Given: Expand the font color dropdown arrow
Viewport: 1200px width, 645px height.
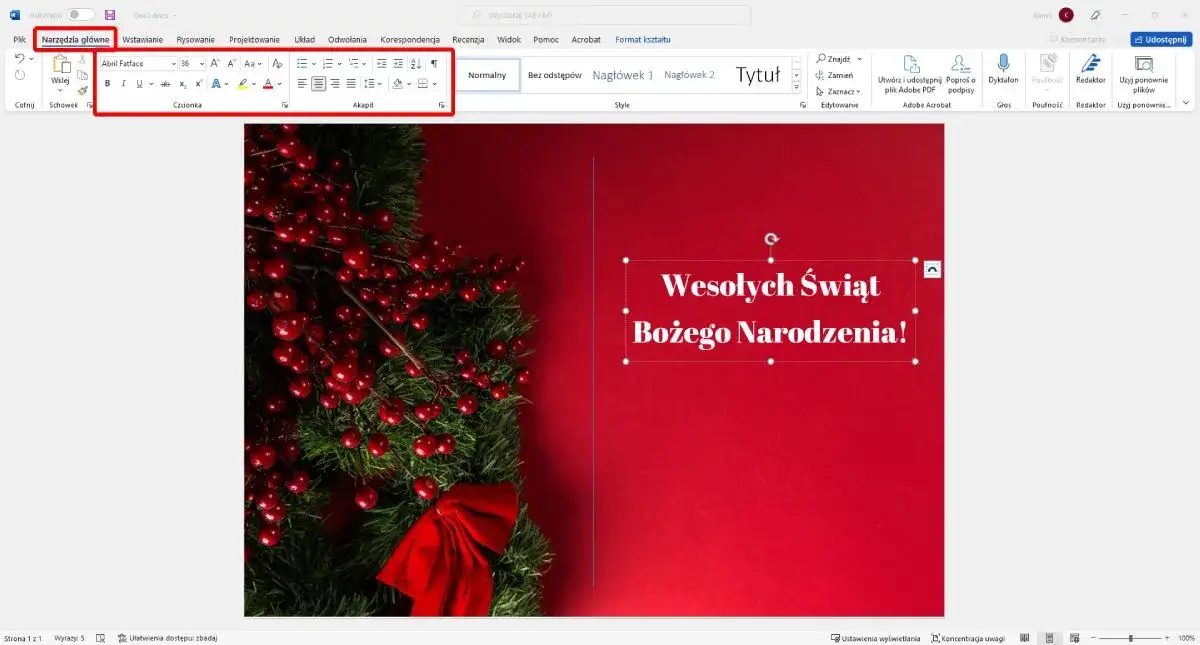Looking at the screenshot, I should pos(279,83).
